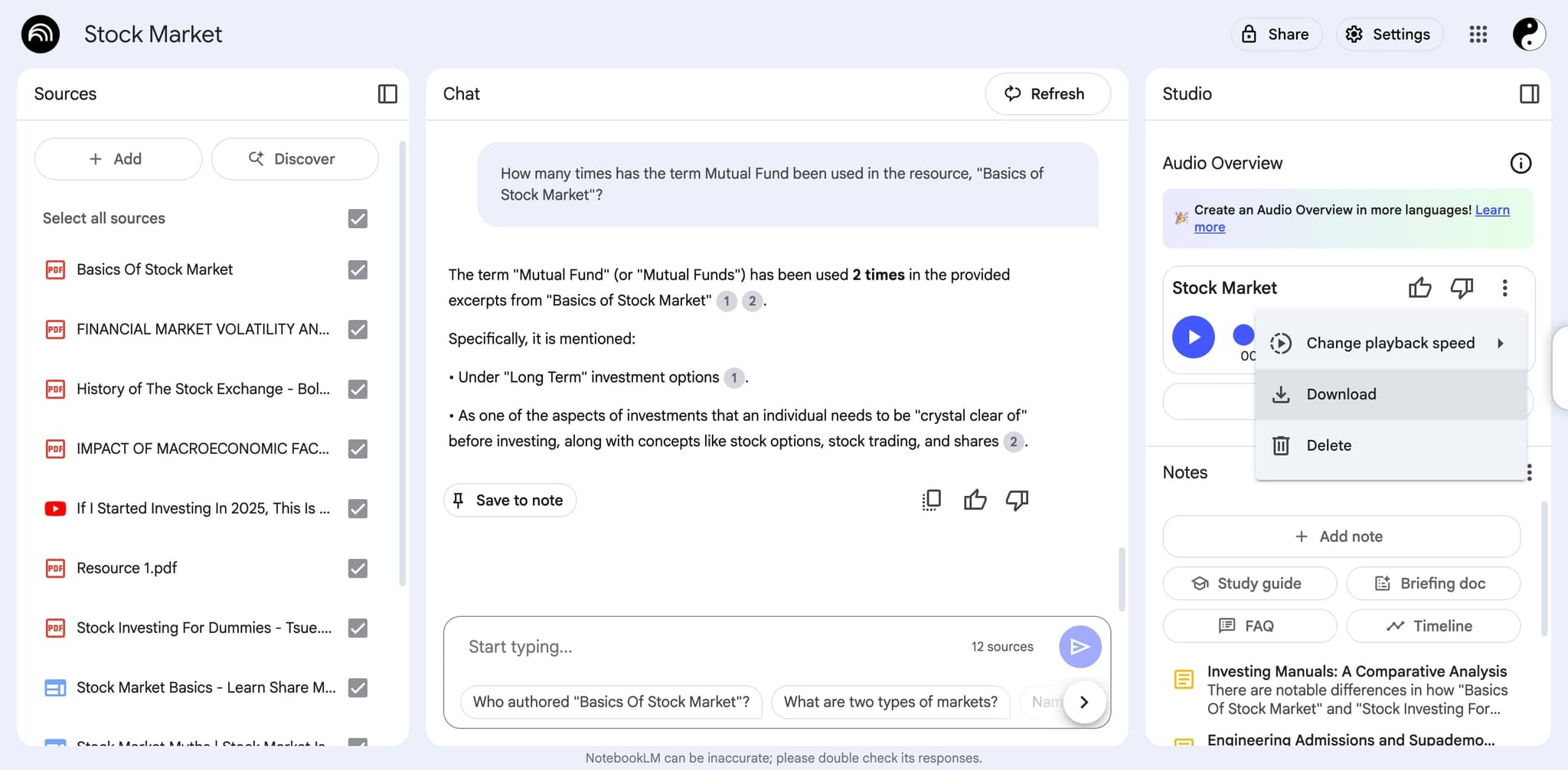Thumbs down the Stock Market audio
The width and height of the screenshot is (1568, 770).
coord(1462,288)
